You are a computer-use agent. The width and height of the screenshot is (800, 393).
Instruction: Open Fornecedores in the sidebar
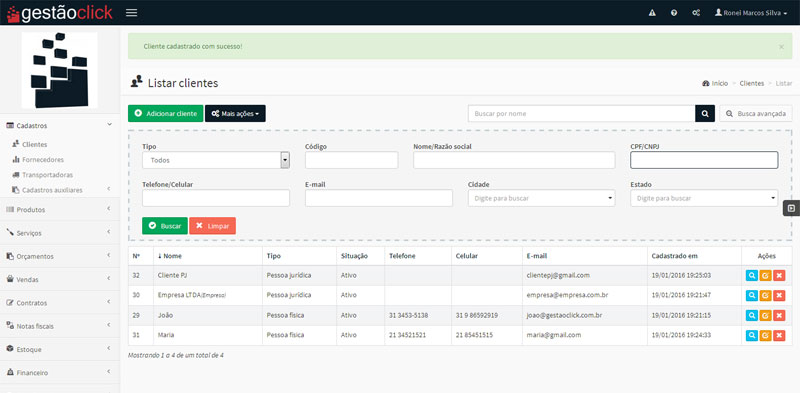click(42, 160)
